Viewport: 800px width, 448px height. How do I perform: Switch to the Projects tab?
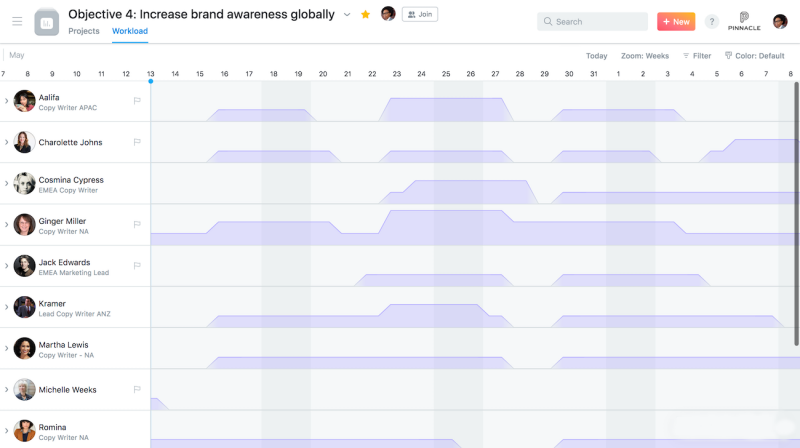[x=84, y=31]
